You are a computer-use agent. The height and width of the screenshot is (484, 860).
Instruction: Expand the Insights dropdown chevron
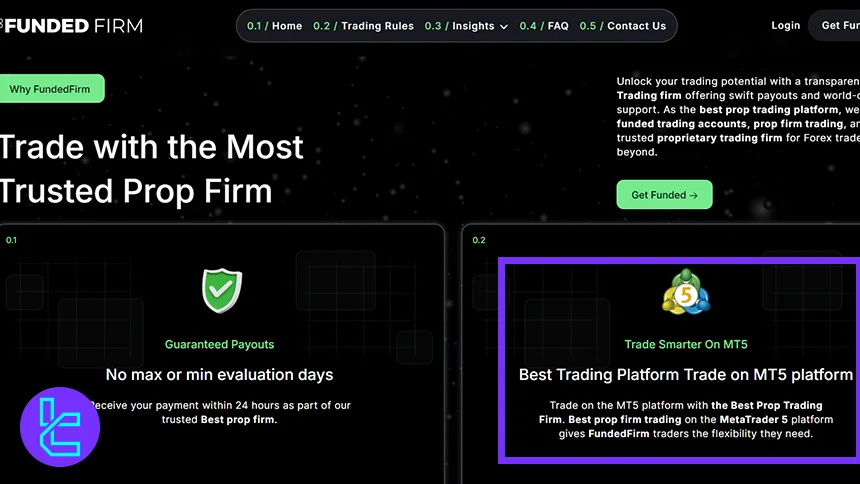tap(504, 26)
